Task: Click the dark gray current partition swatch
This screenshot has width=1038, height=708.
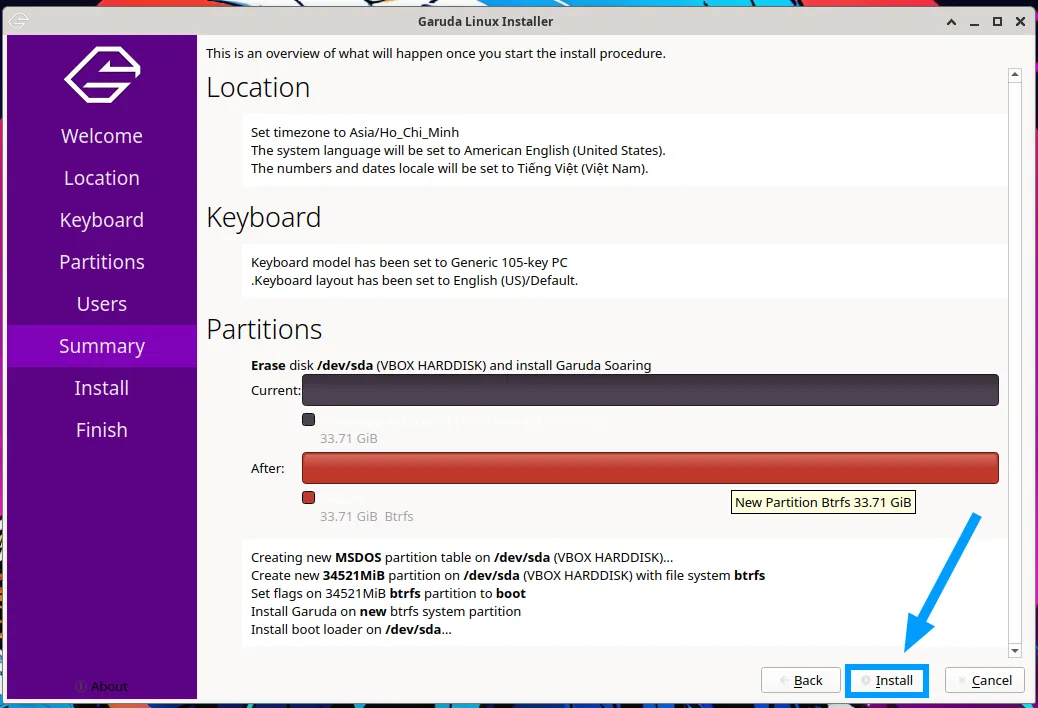Action: (x=308, y=420)
